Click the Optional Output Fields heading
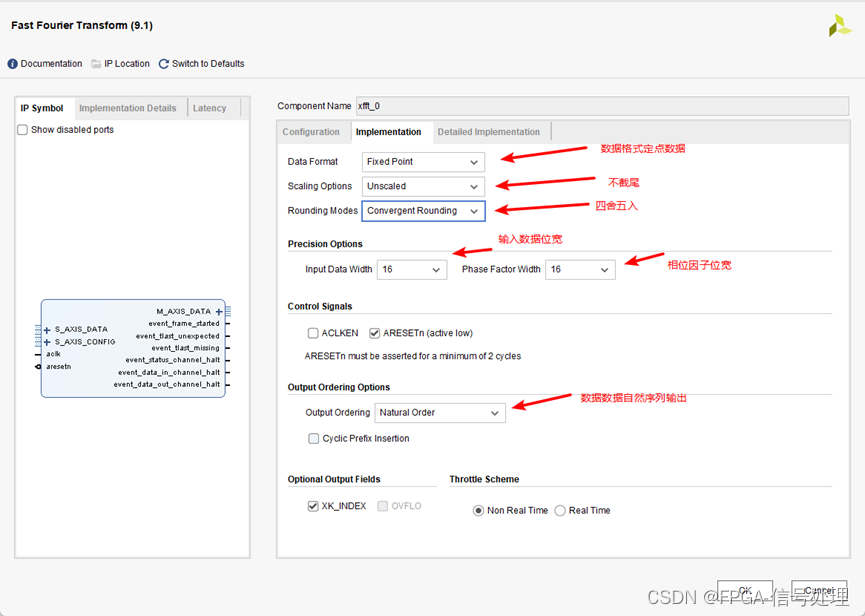This screenshot has height=616, width=865. click(334, 479)
